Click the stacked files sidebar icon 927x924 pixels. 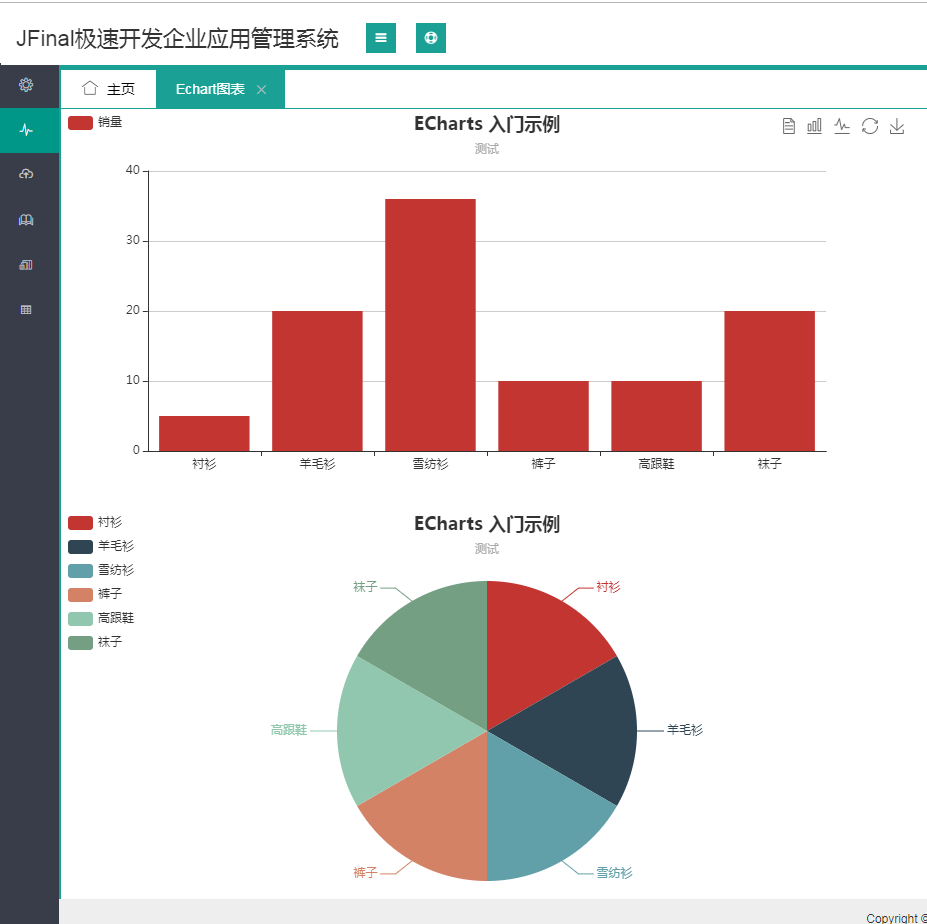[x=26, y=264]
